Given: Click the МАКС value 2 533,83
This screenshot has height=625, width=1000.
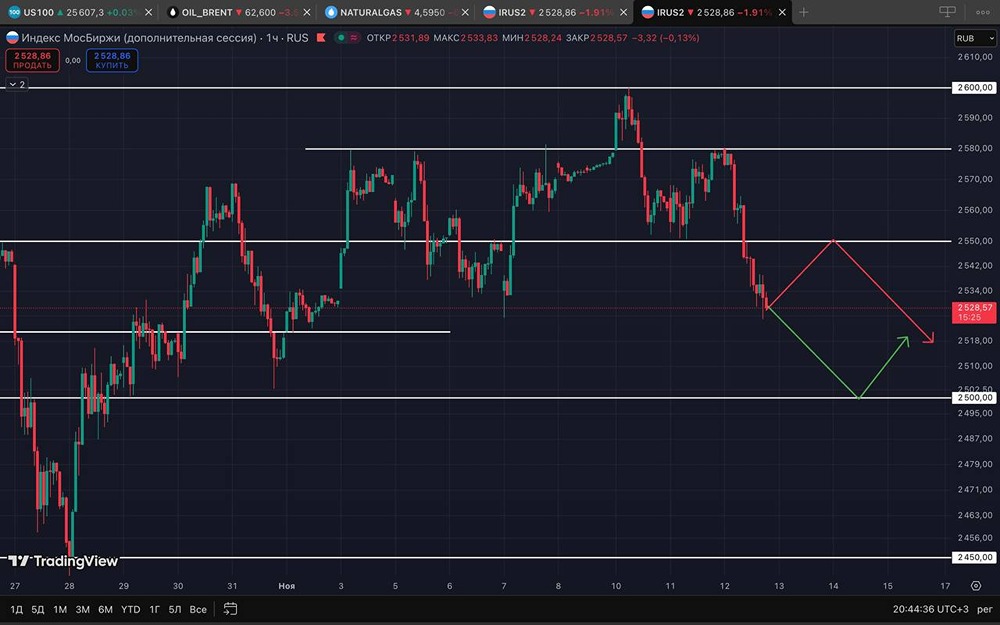Looking at the screenshot, I should [x=480, y=38].
